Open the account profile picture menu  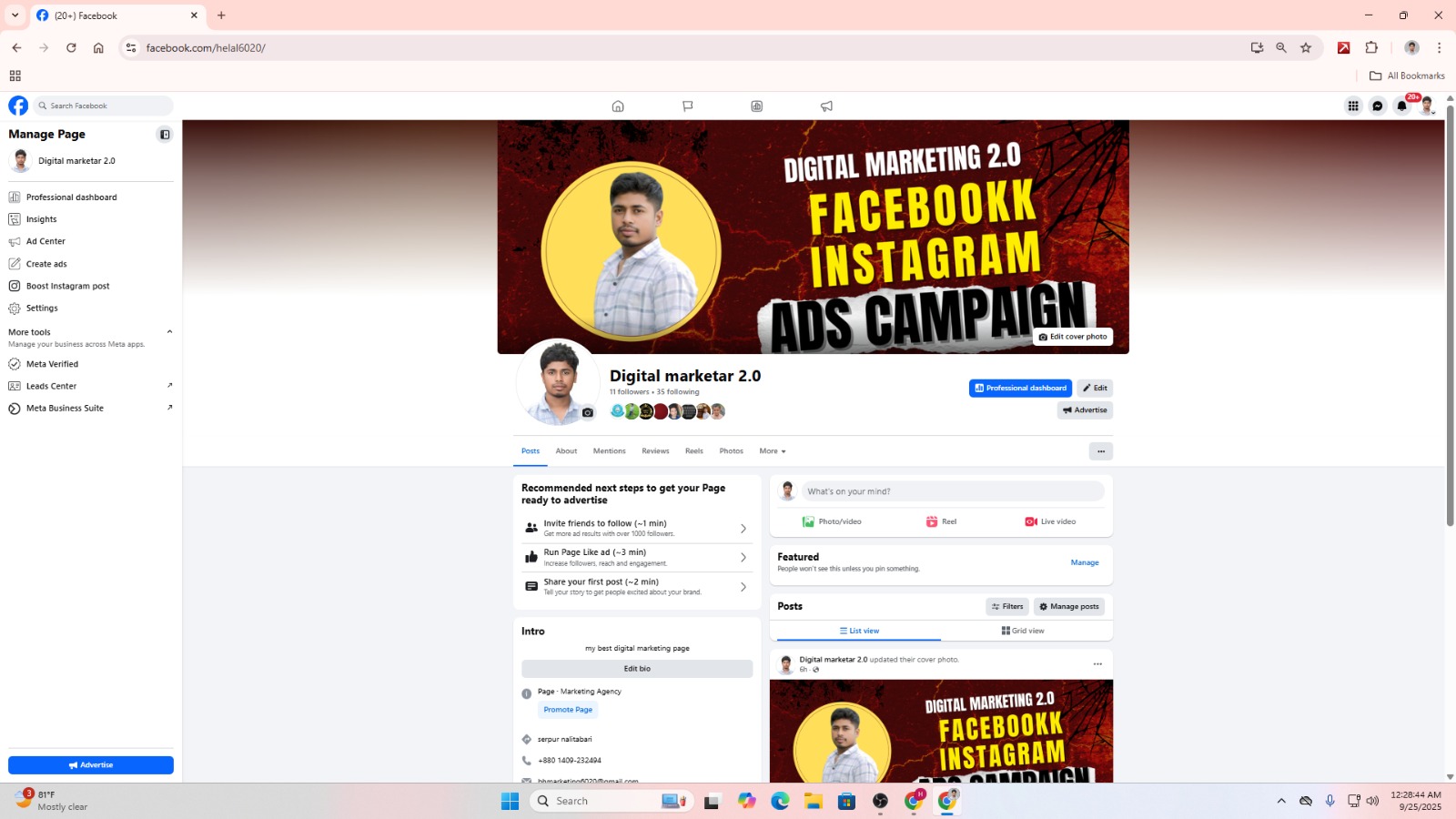point(1427,106)
